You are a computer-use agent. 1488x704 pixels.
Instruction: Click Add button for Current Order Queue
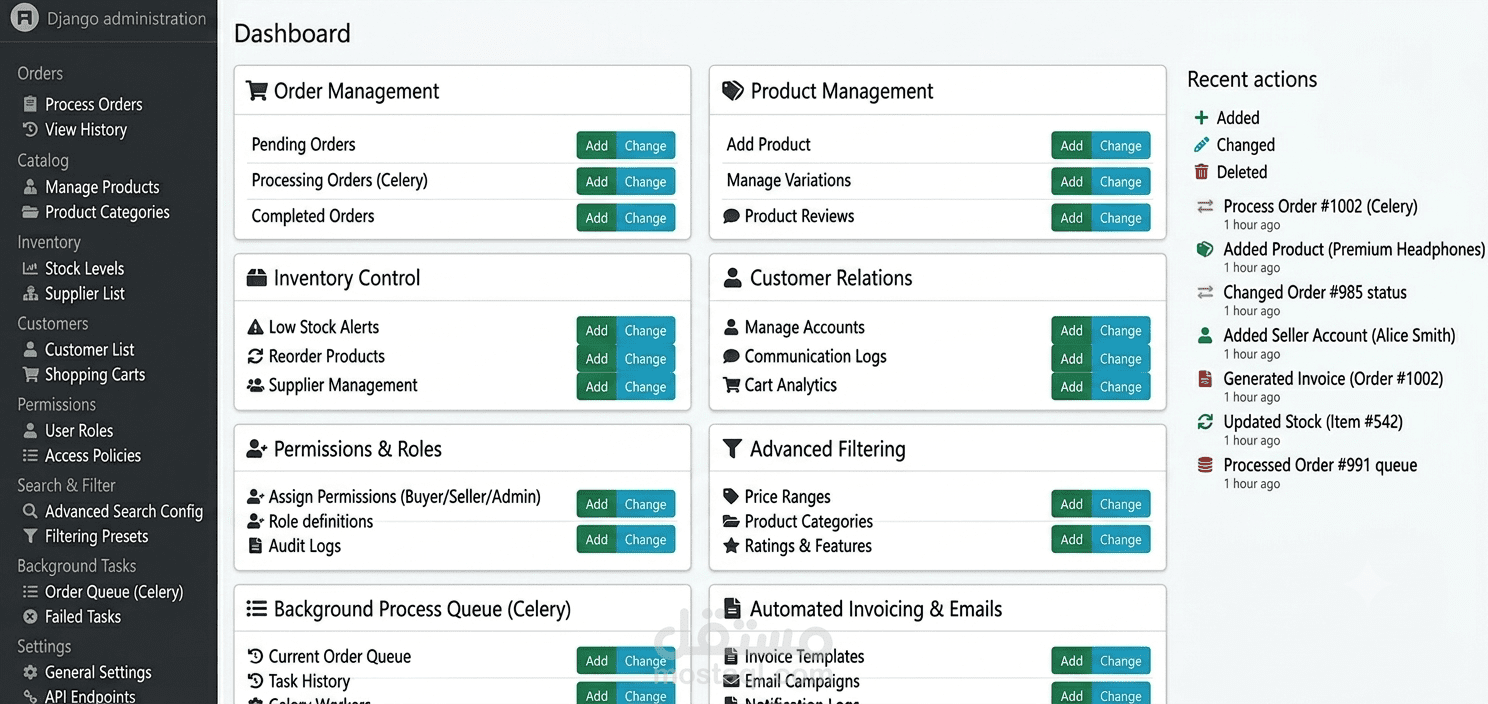pos(597,660)
